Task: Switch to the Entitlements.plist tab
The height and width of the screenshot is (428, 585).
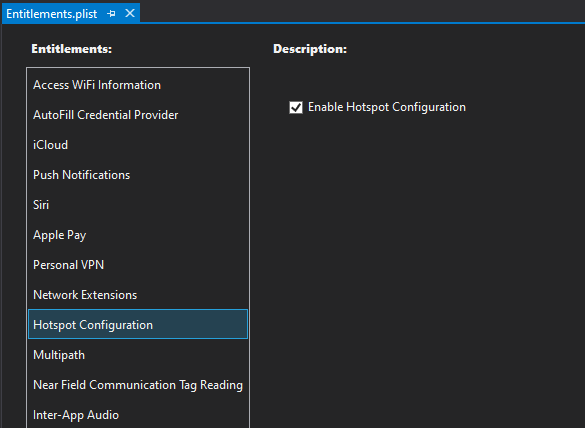Action: click(x=51, y=14)
